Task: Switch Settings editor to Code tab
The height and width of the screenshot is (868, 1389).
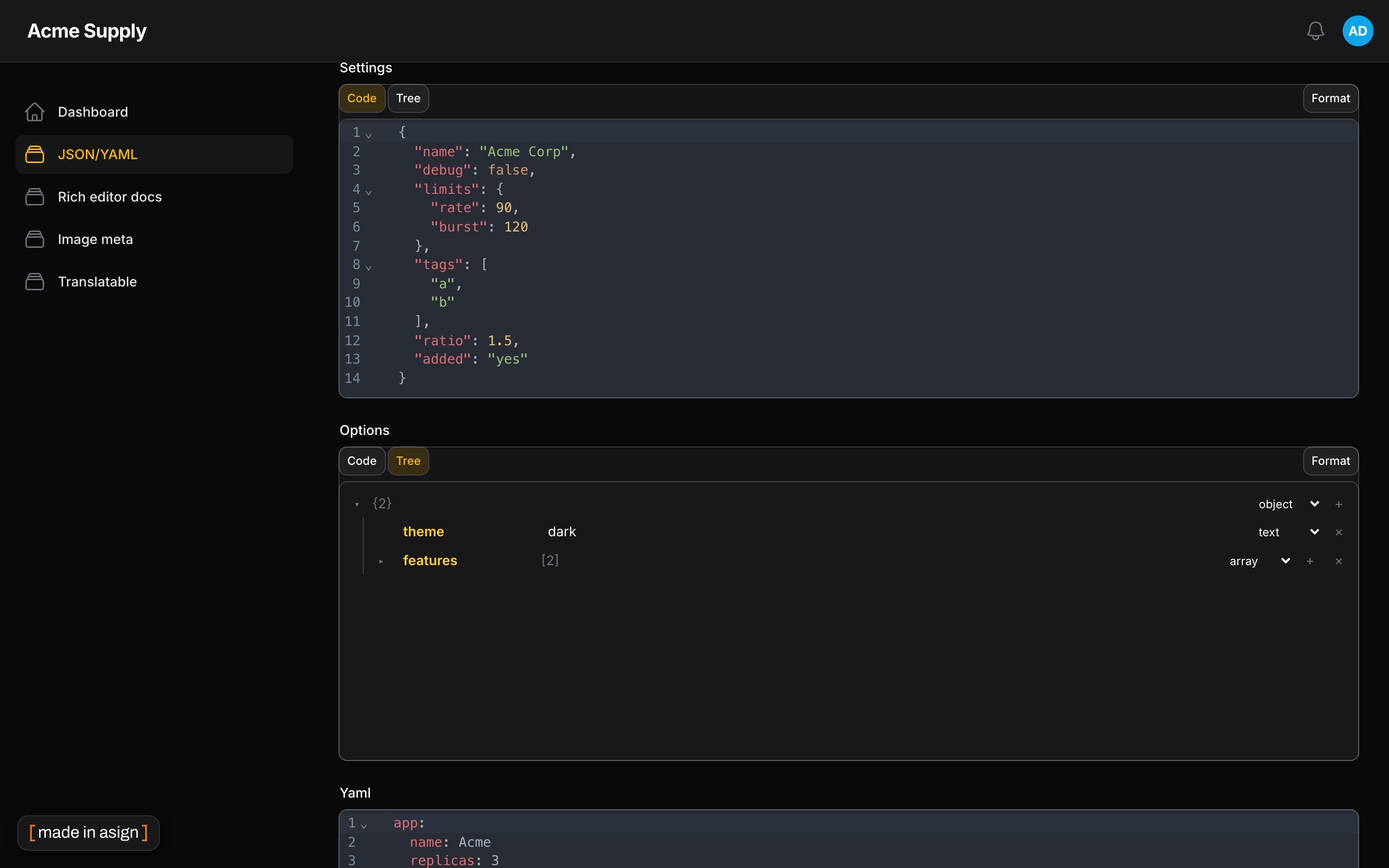Action: (x=362, y=98)
